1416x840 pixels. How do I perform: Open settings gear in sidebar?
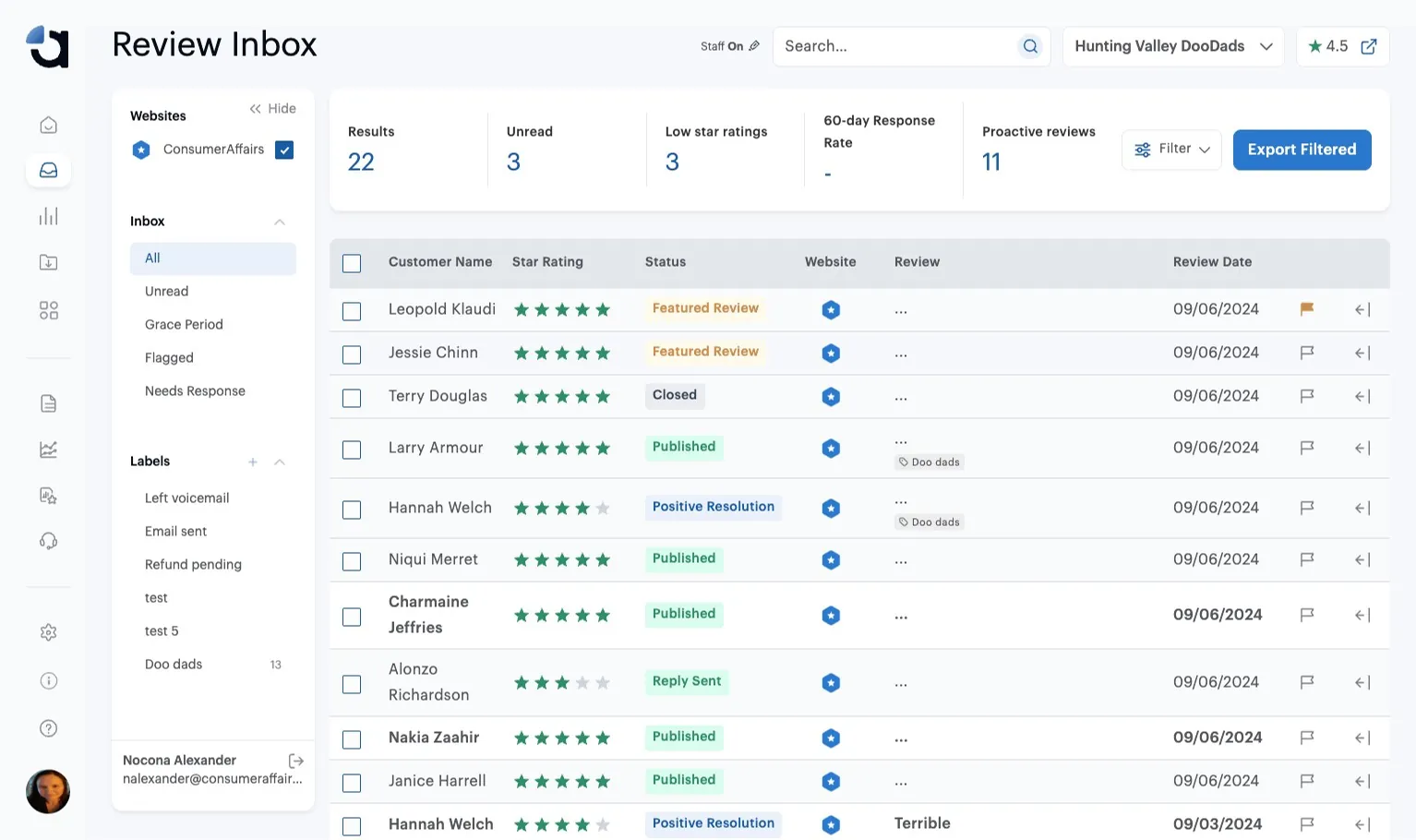click(x=49, y=632)
